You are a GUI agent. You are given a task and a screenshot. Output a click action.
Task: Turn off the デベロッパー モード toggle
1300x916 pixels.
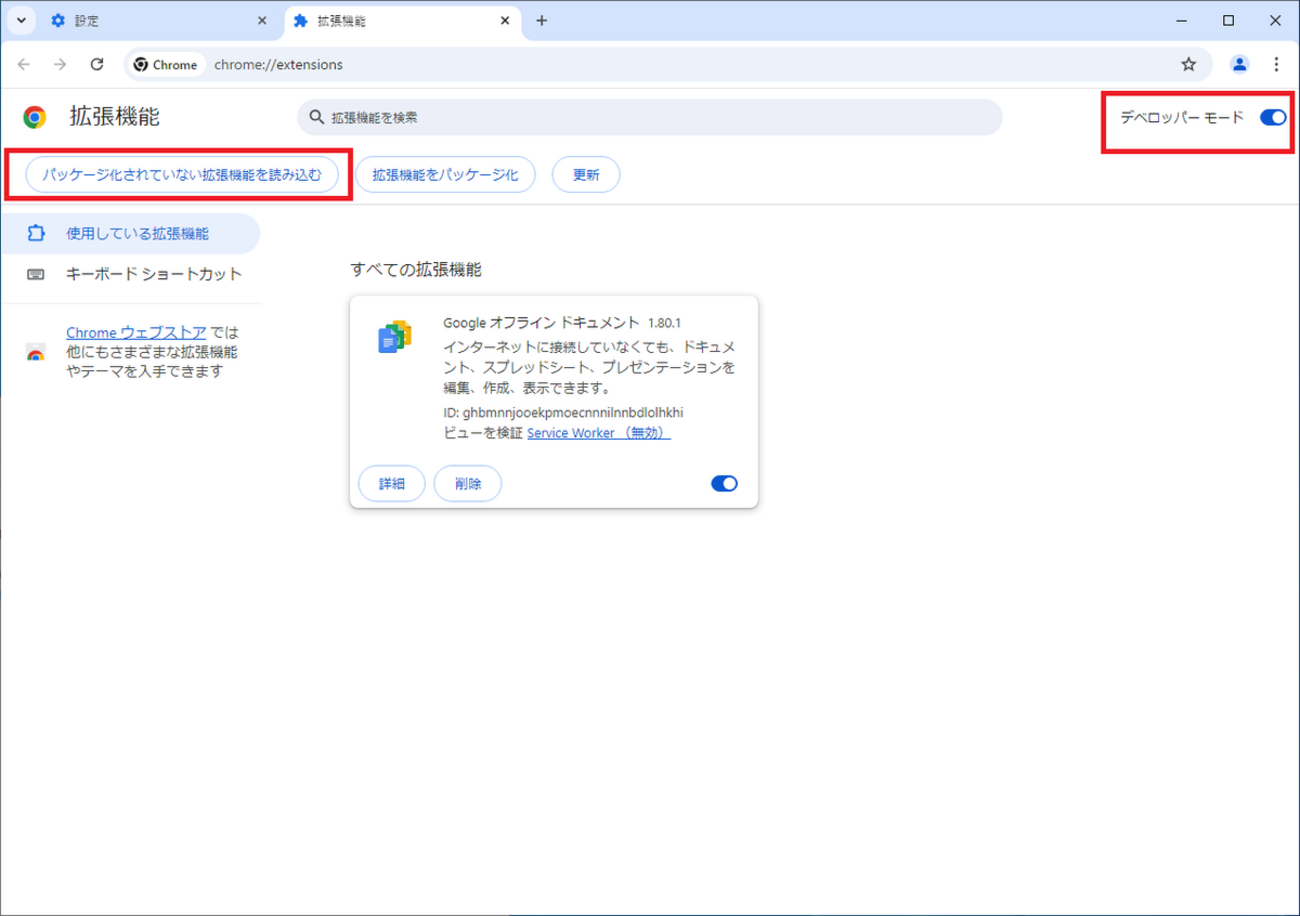point(1273,117)
